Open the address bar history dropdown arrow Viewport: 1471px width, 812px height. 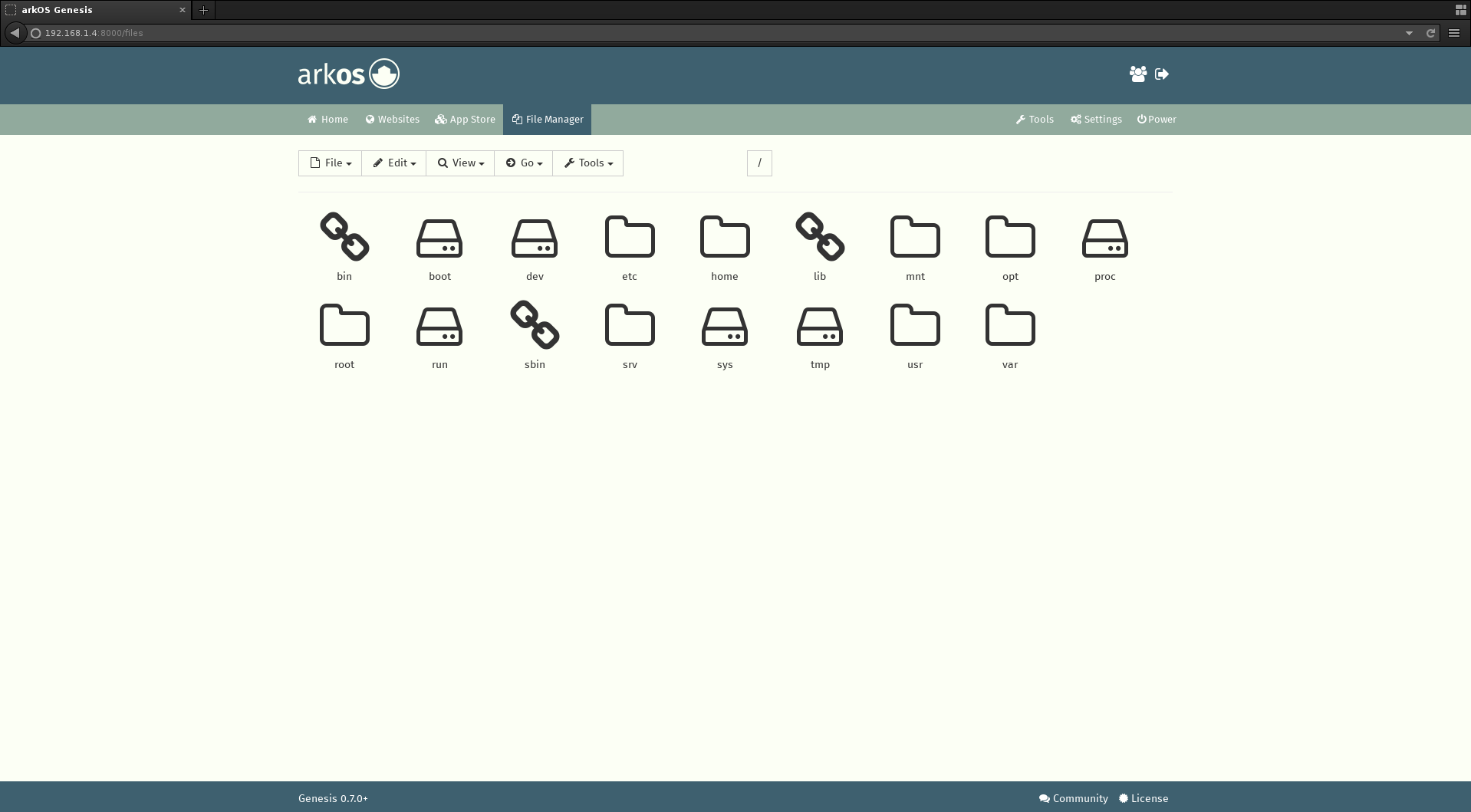(x=1409, y=33)
